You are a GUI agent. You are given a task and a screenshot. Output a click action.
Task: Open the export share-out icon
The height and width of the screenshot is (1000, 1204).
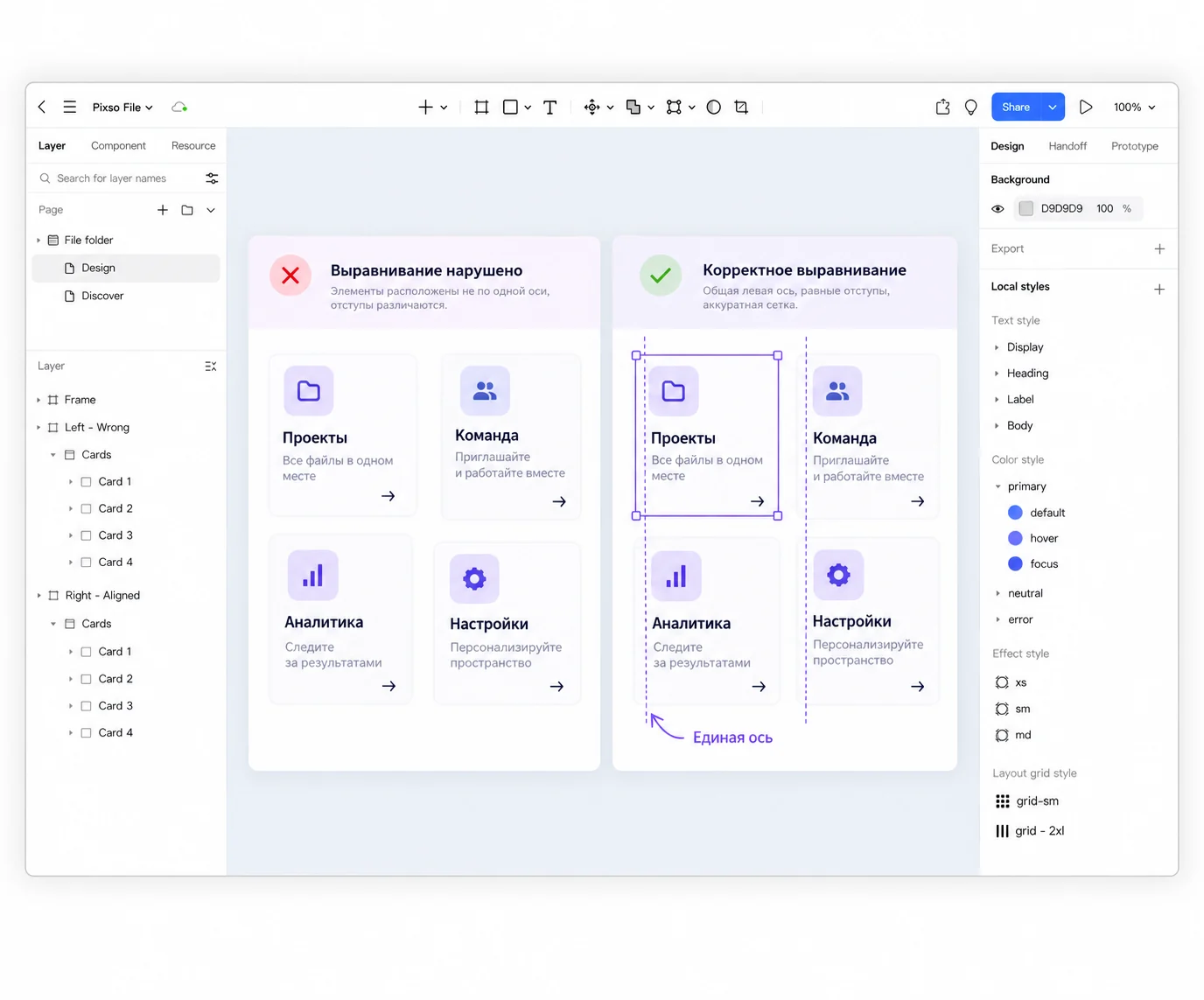[x=942, y=107]
